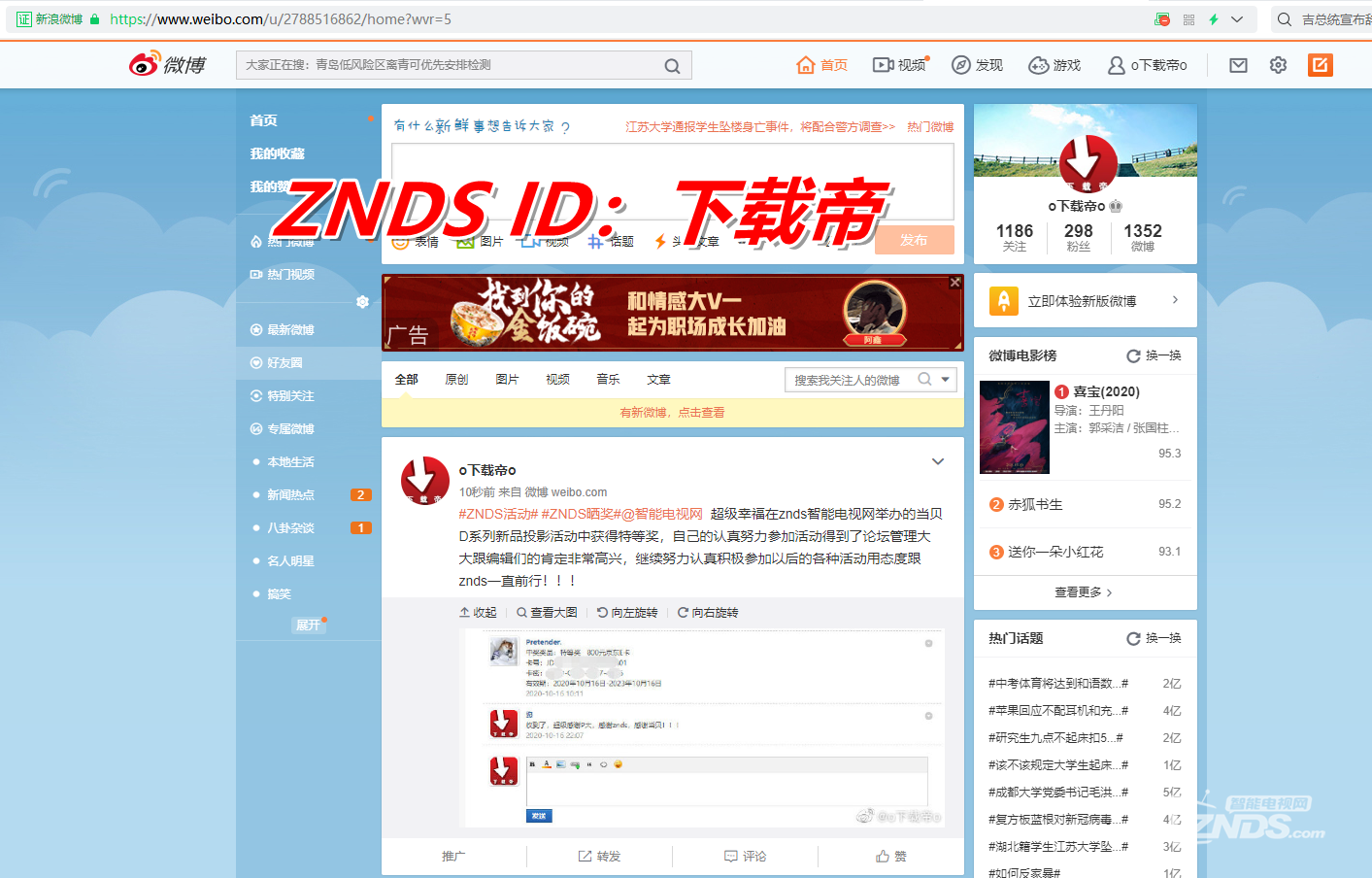Open dropdown arrow beside feed search

[x=946, y=380]
